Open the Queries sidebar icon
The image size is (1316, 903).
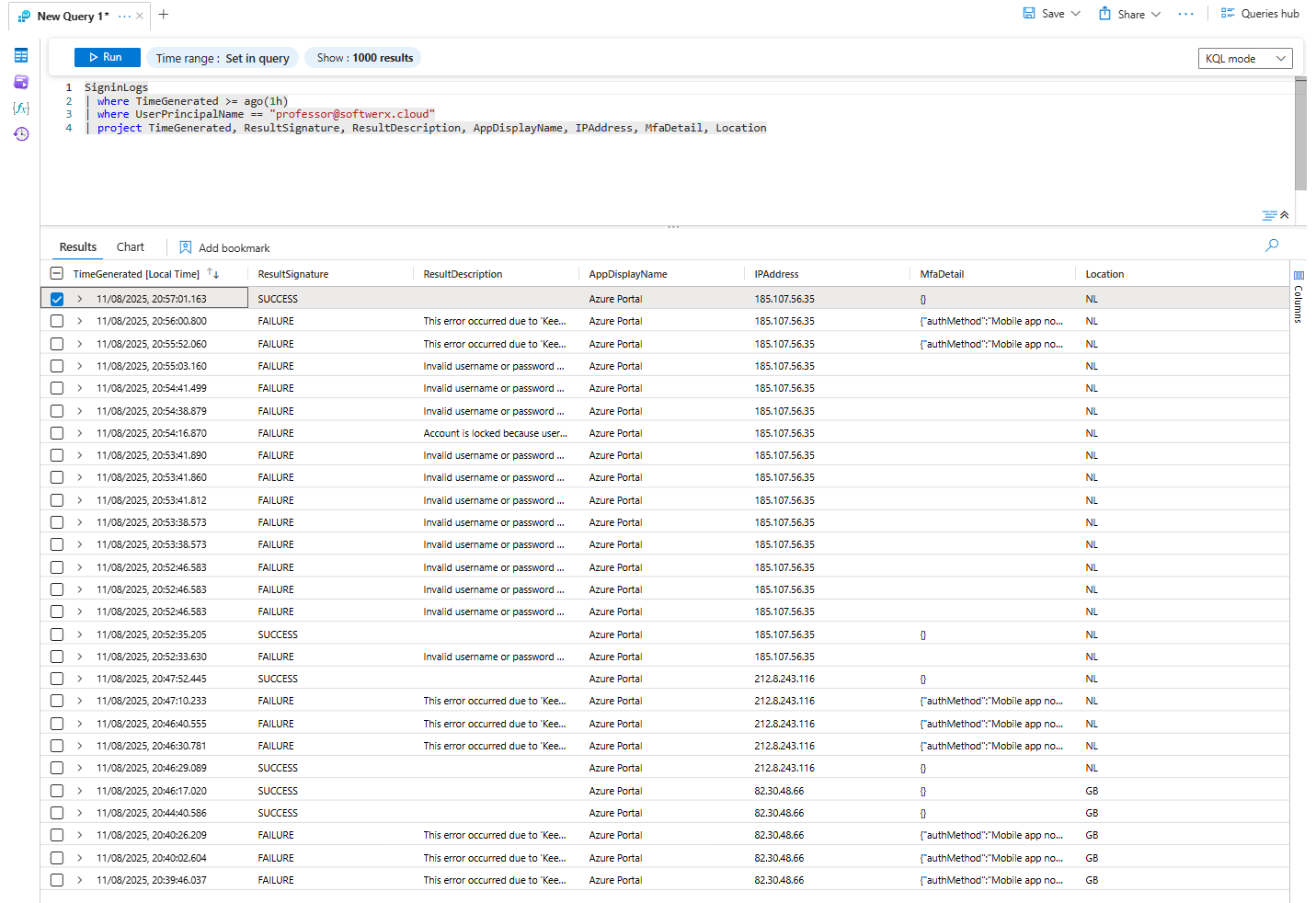point(21,82)
